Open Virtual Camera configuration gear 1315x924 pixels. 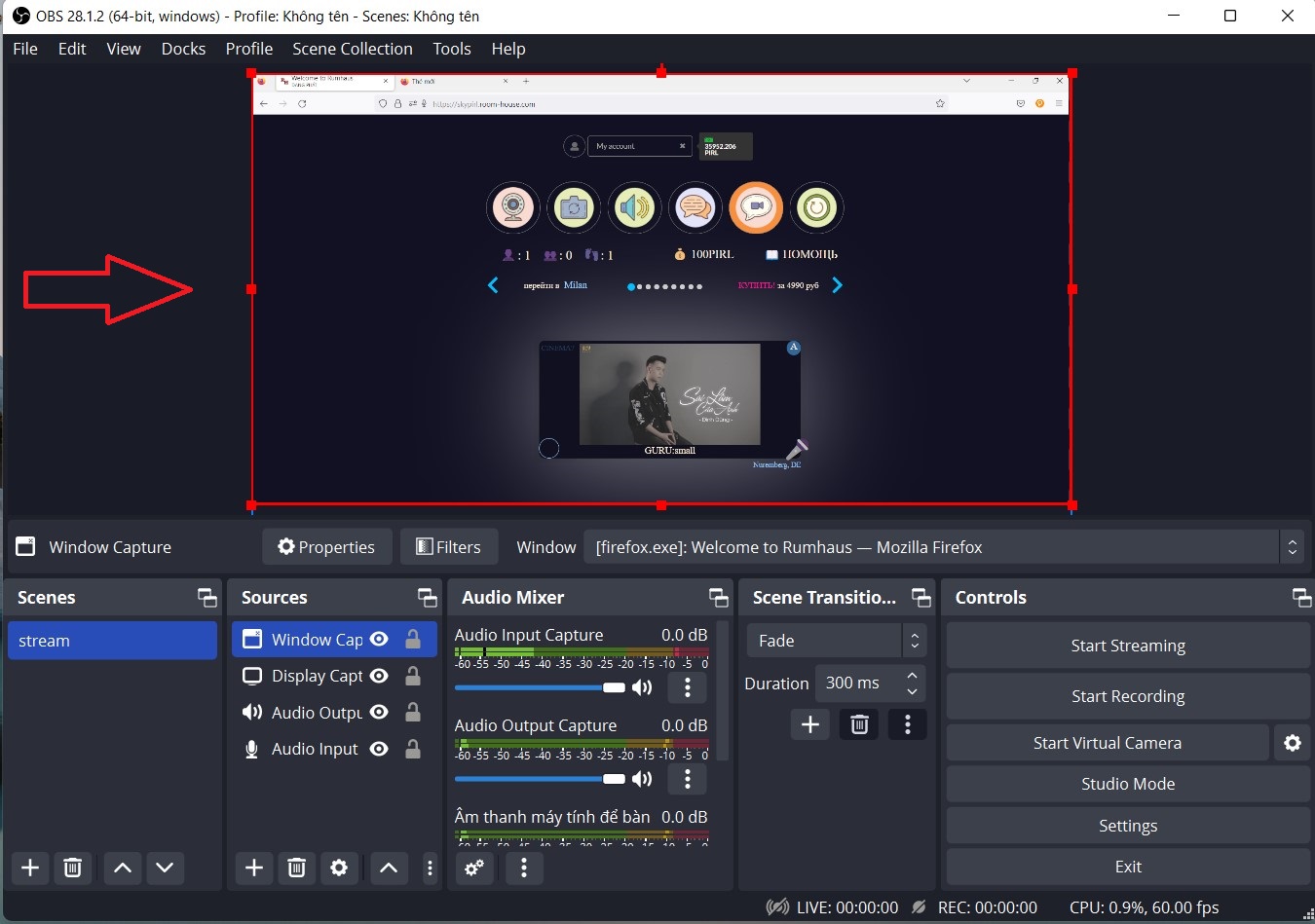click(1293, 743)
